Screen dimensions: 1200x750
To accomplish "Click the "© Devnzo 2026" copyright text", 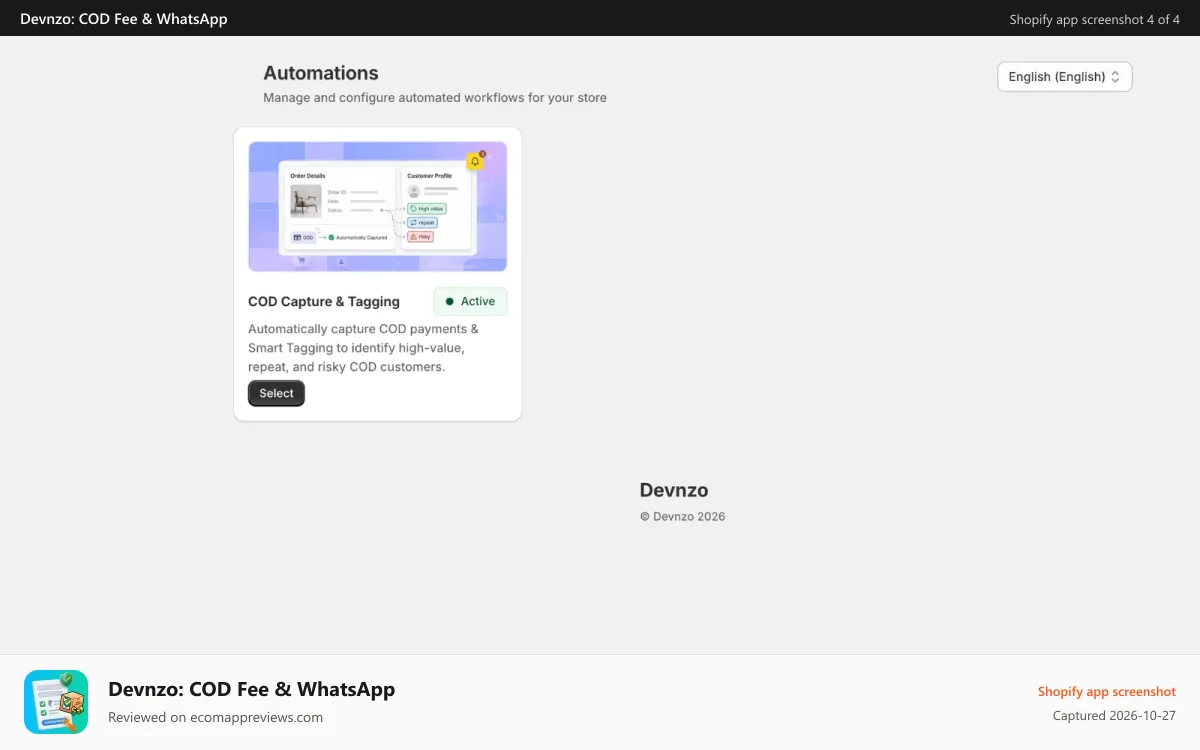I will click(683, 517).
